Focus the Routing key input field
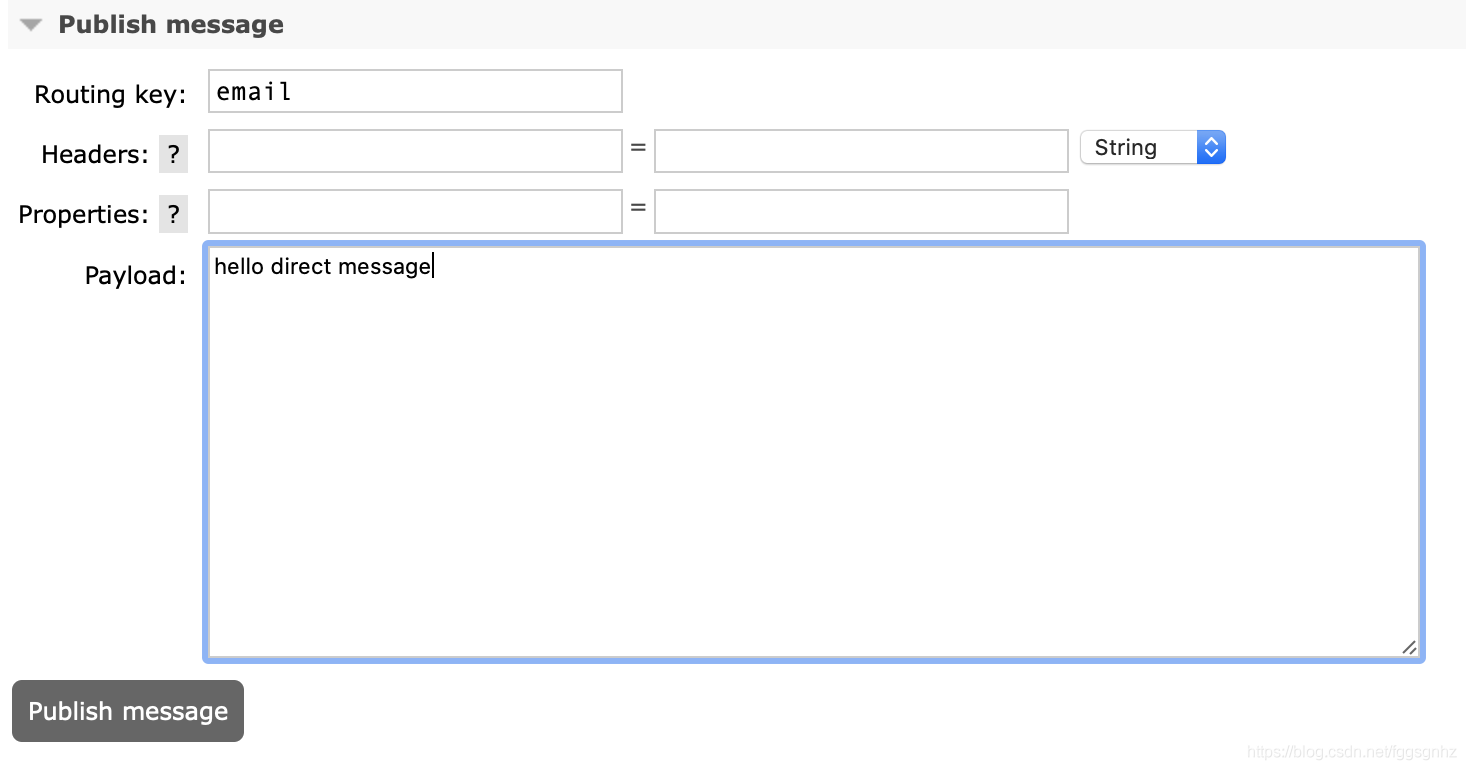Screen dimensions: 1466x770 pos(415,91)
